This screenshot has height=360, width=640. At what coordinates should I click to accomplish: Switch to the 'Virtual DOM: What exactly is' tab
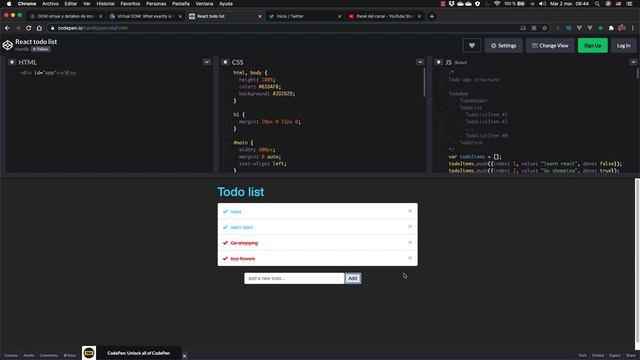point(145,16)
